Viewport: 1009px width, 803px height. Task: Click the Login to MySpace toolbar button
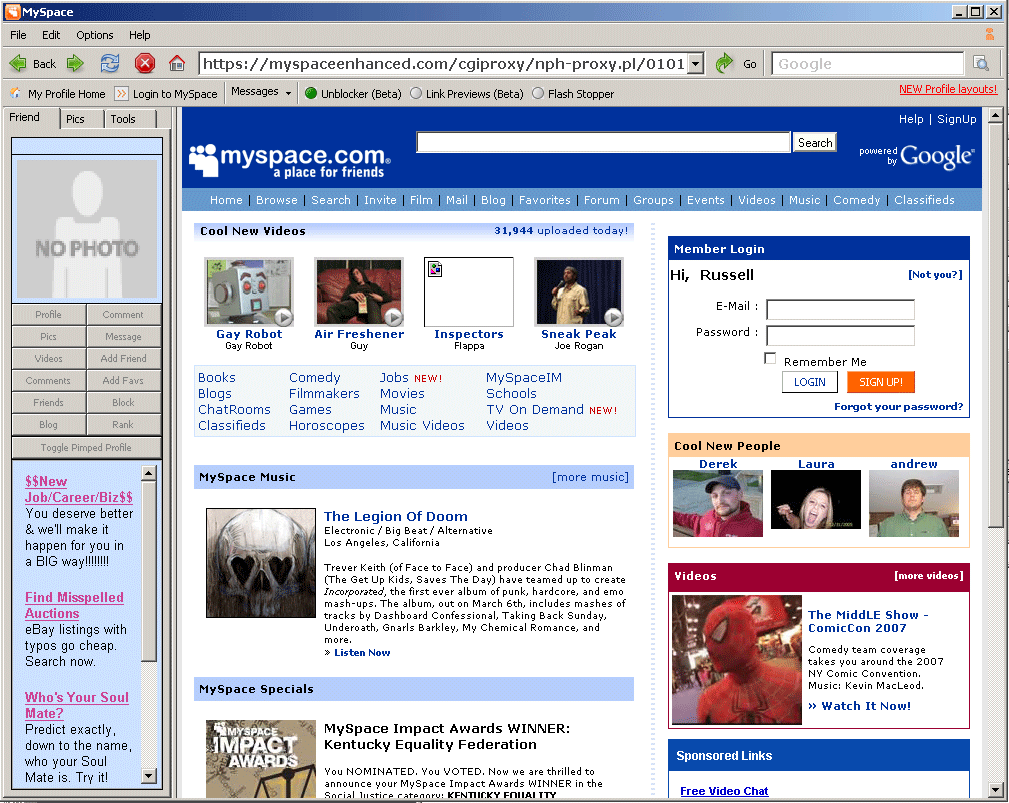point(165,94)
